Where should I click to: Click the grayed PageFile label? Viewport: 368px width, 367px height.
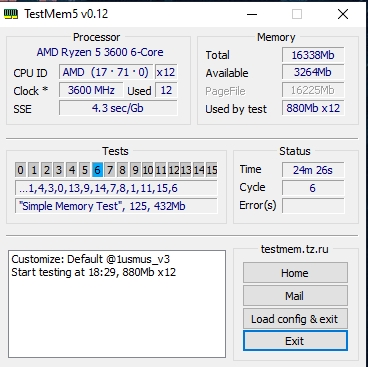click(225, 91)
